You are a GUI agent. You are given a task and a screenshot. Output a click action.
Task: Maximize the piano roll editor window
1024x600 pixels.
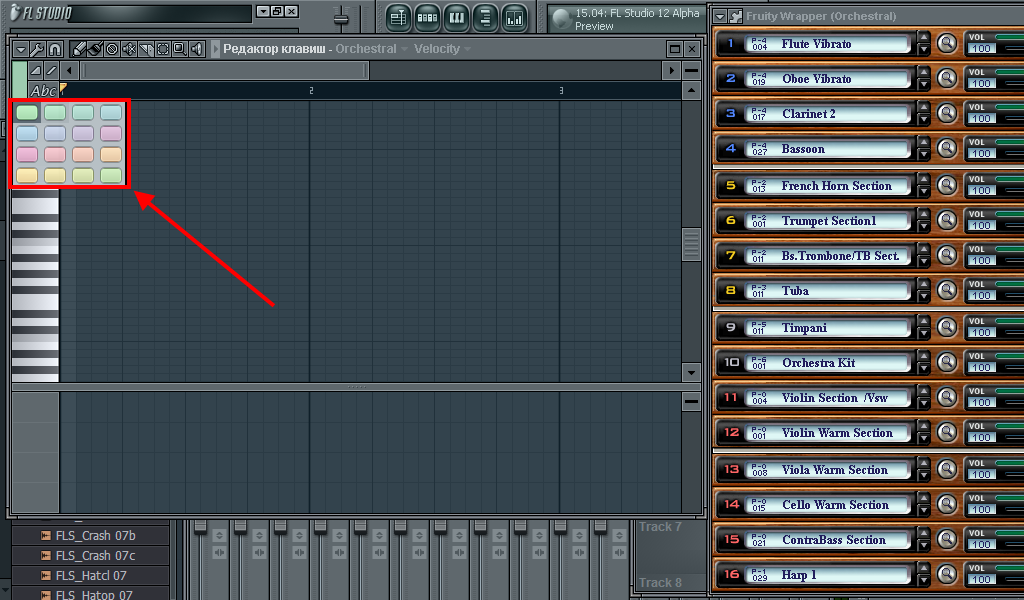[675, 49]
